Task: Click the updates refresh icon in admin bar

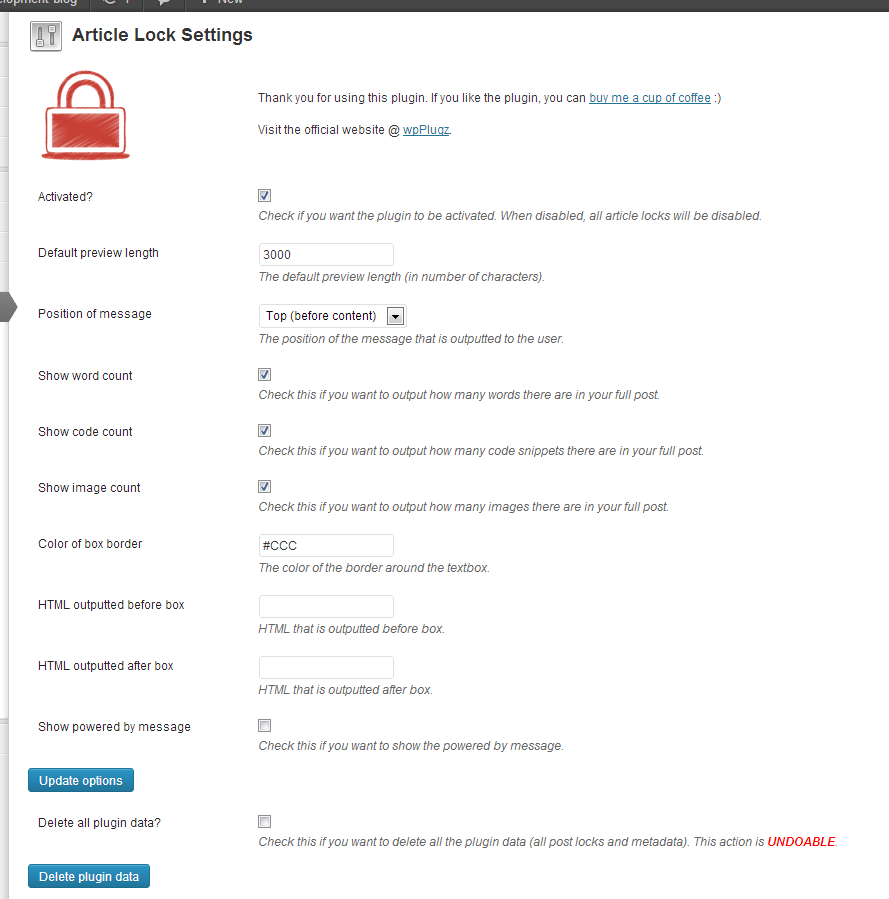Action: [x=108, y=4]
